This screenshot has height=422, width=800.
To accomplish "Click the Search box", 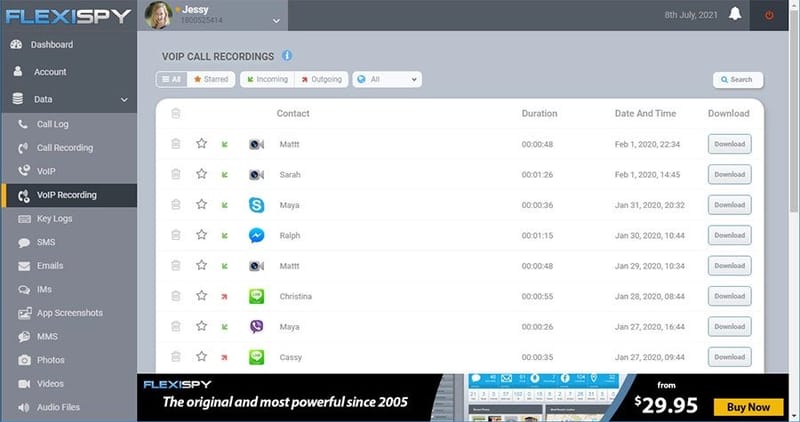I will pos(737,79).
